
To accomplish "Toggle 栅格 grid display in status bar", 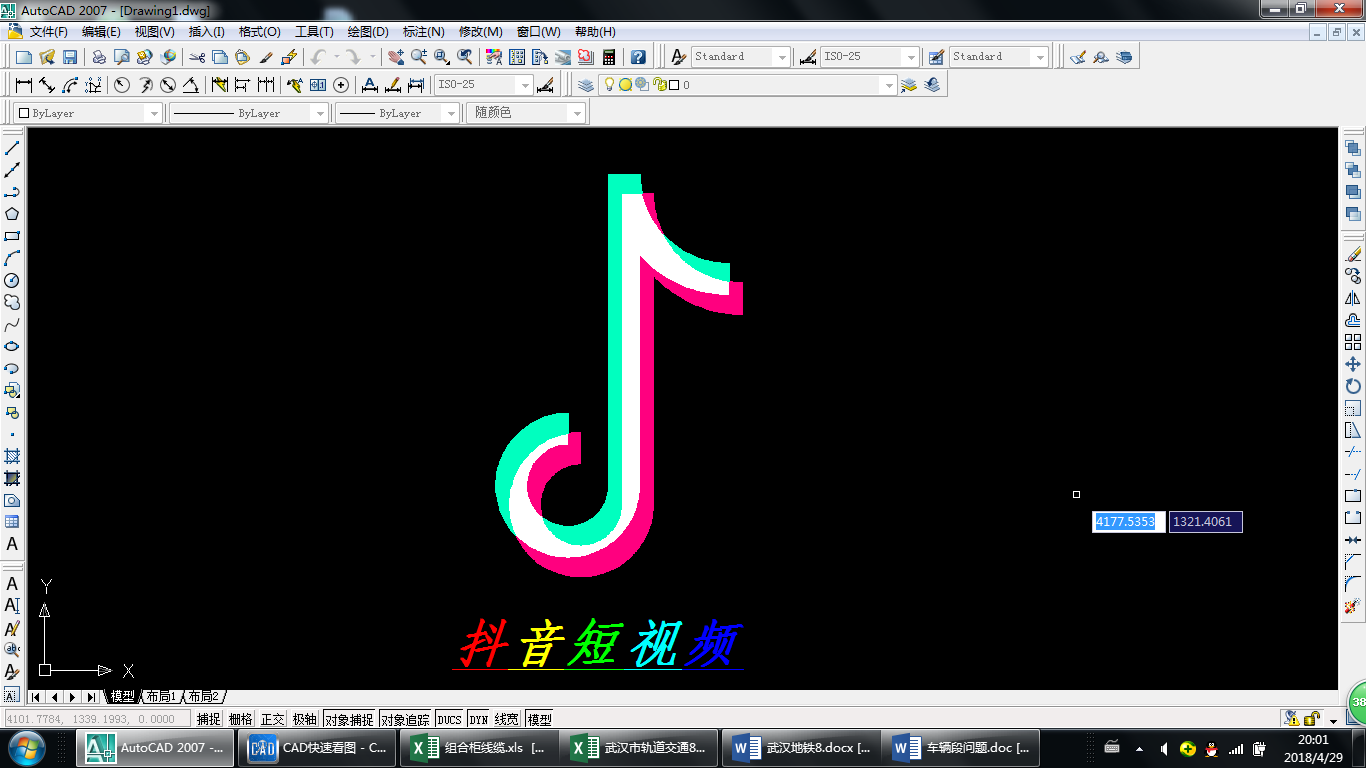I will click(241, 719).
